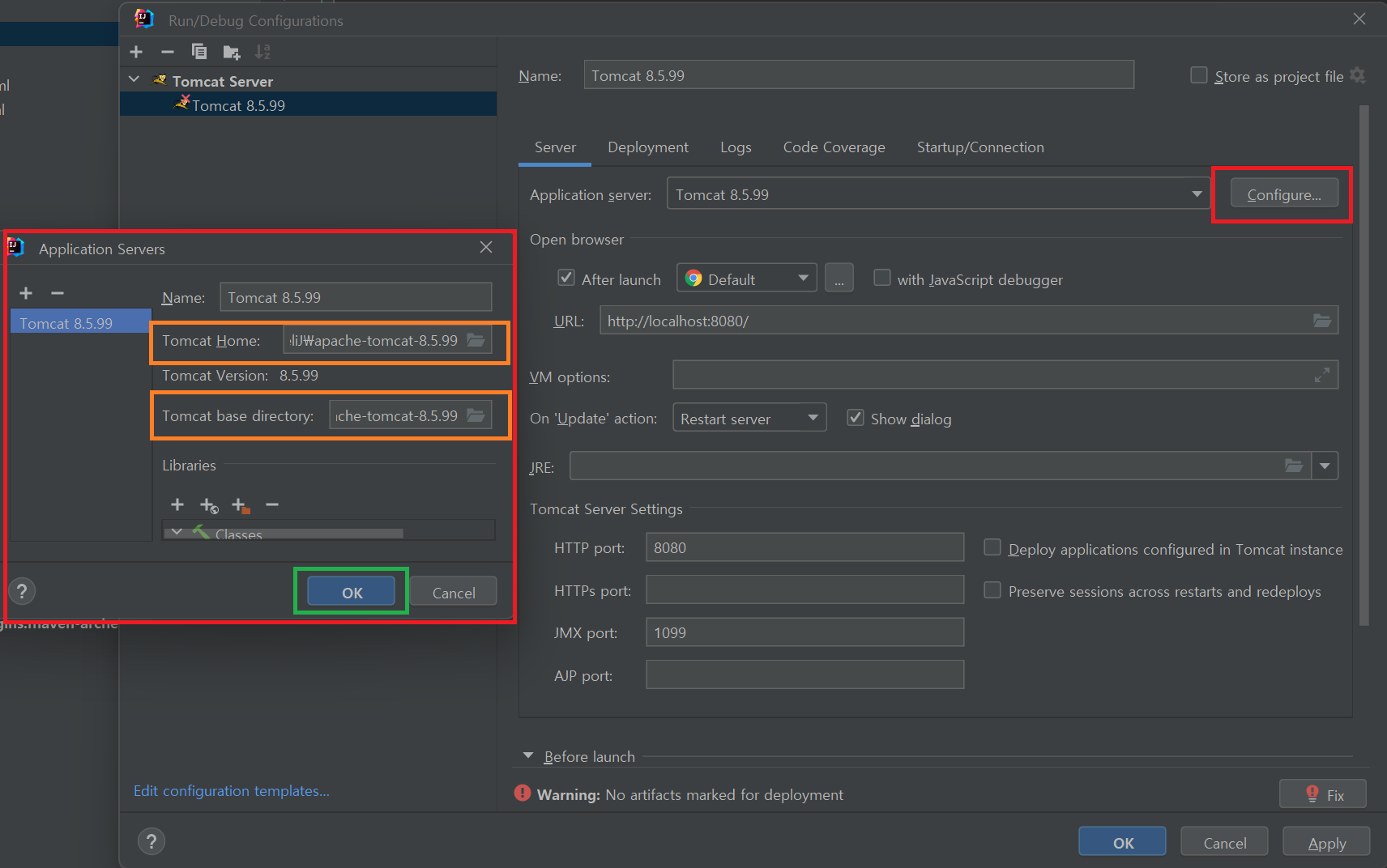Click the HTTPs port field
The width and height of the screenshot is (1387, 868).
[804, 589]
